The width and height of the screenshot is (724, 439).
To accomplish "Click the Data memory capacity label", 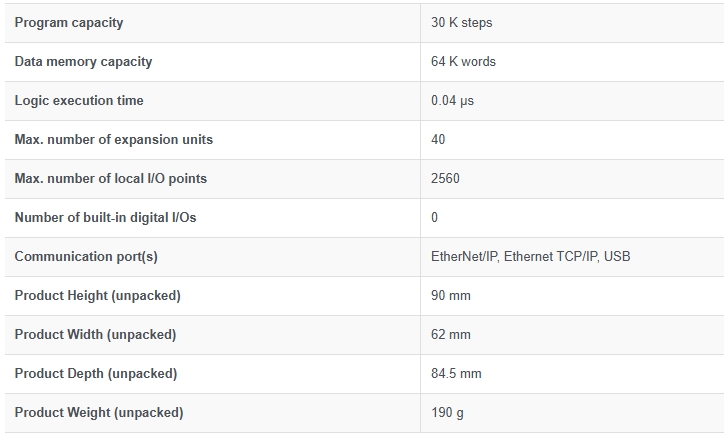I will point(83,62).
